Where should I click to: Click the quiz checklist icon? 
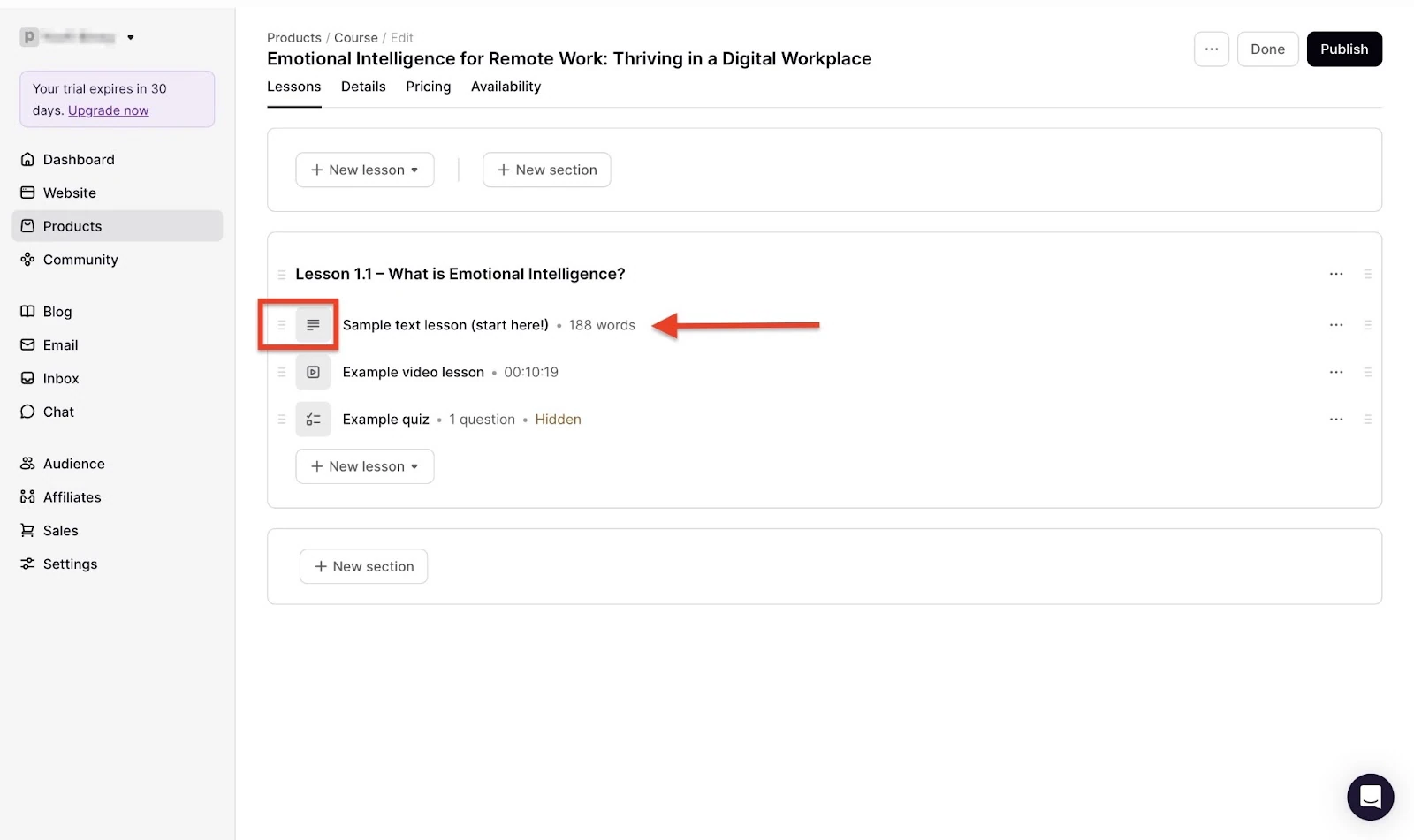[x=313, y=420]
